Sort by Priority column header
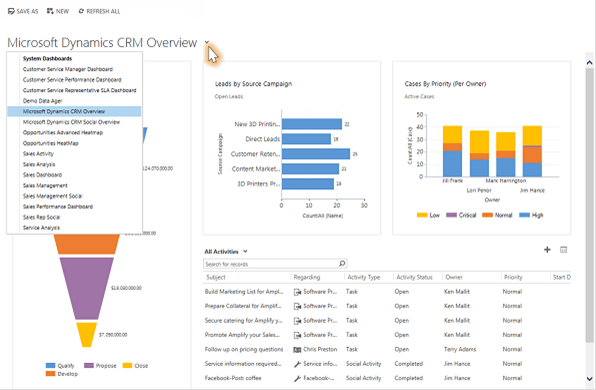The height and width of the screenshot is (390, 596). point(513,277)
